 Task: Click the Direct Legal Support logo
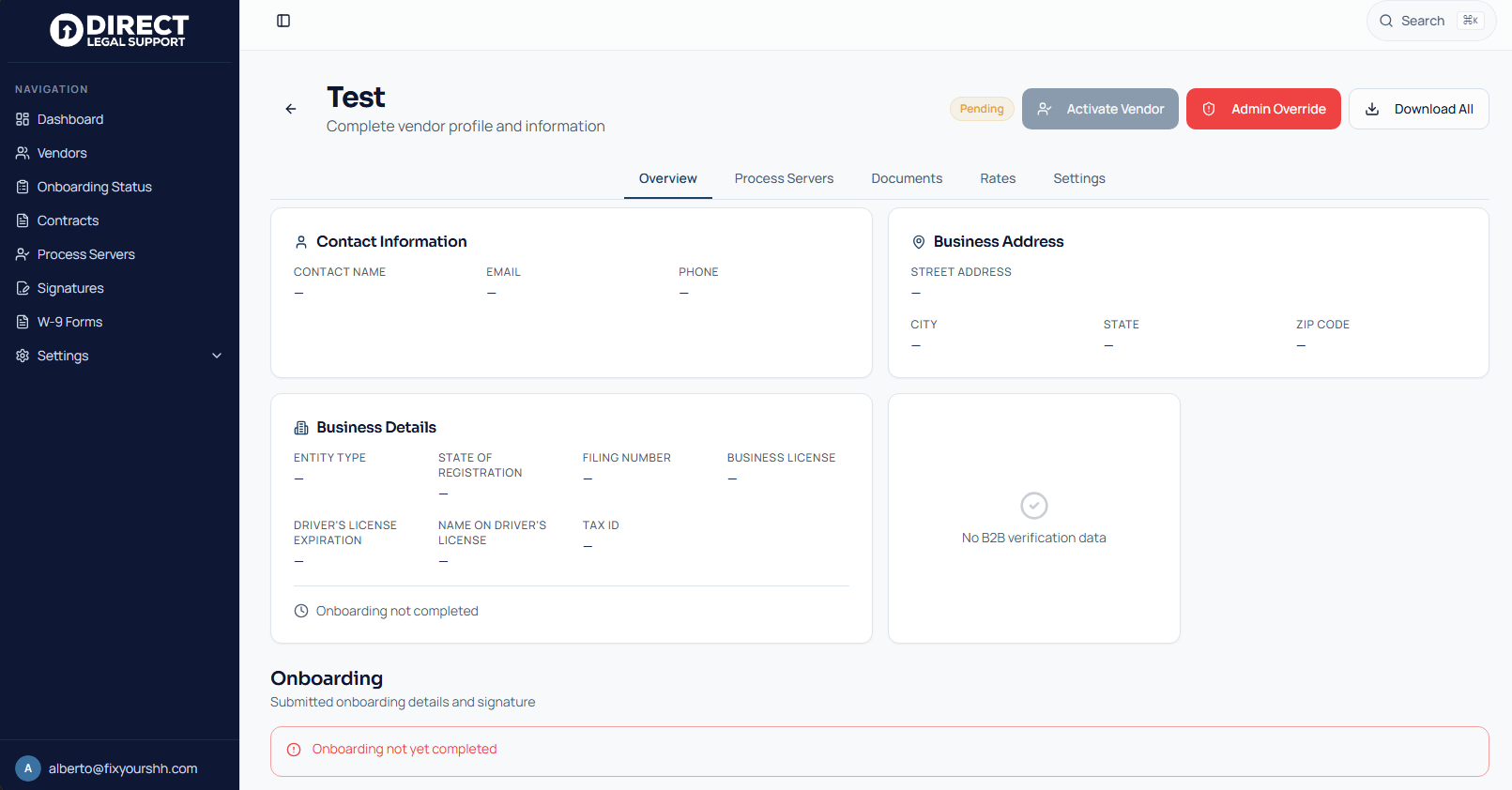pyautogui.click(x=119, y=30)
